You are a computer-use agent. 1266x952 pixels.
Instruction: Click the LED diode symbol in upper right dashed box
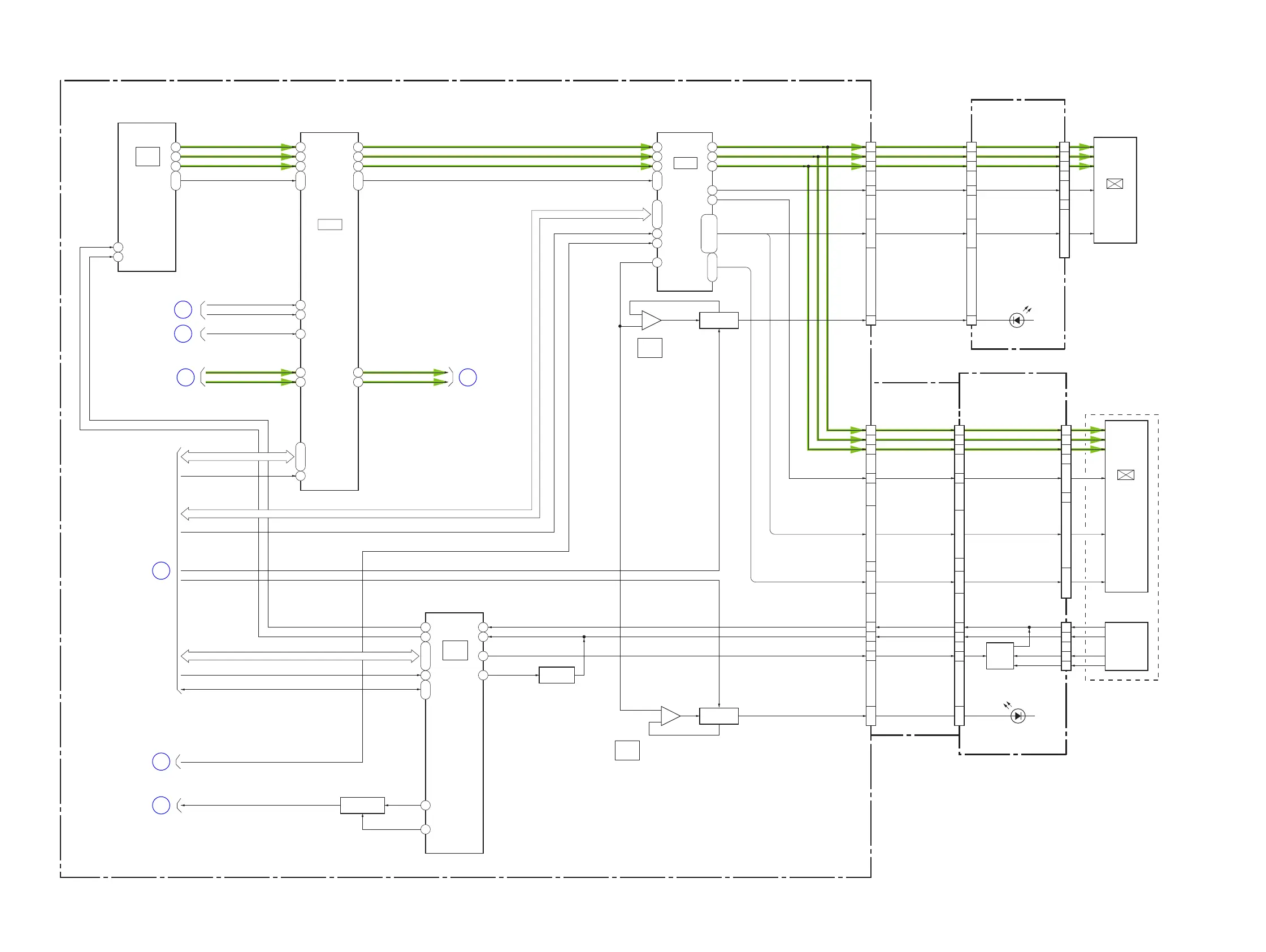1016,321
